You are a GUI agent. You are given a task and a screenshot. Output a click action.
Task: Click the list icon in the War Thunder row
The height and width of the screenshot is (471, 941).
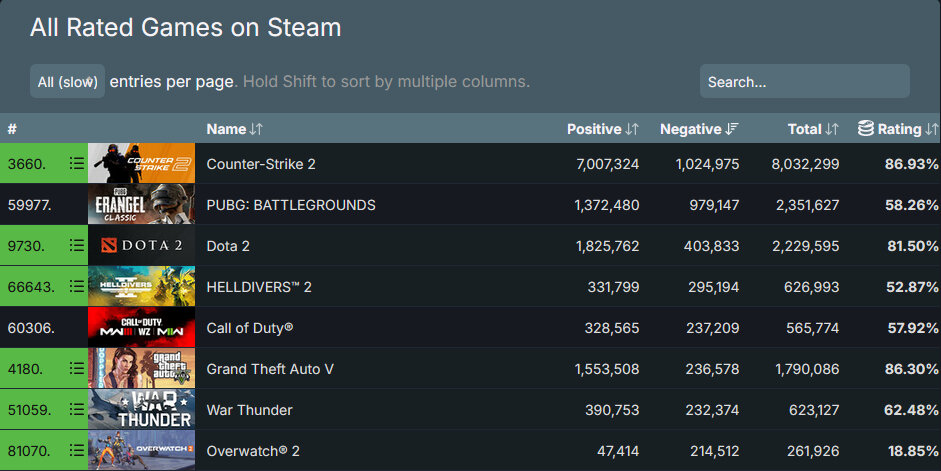76,409
